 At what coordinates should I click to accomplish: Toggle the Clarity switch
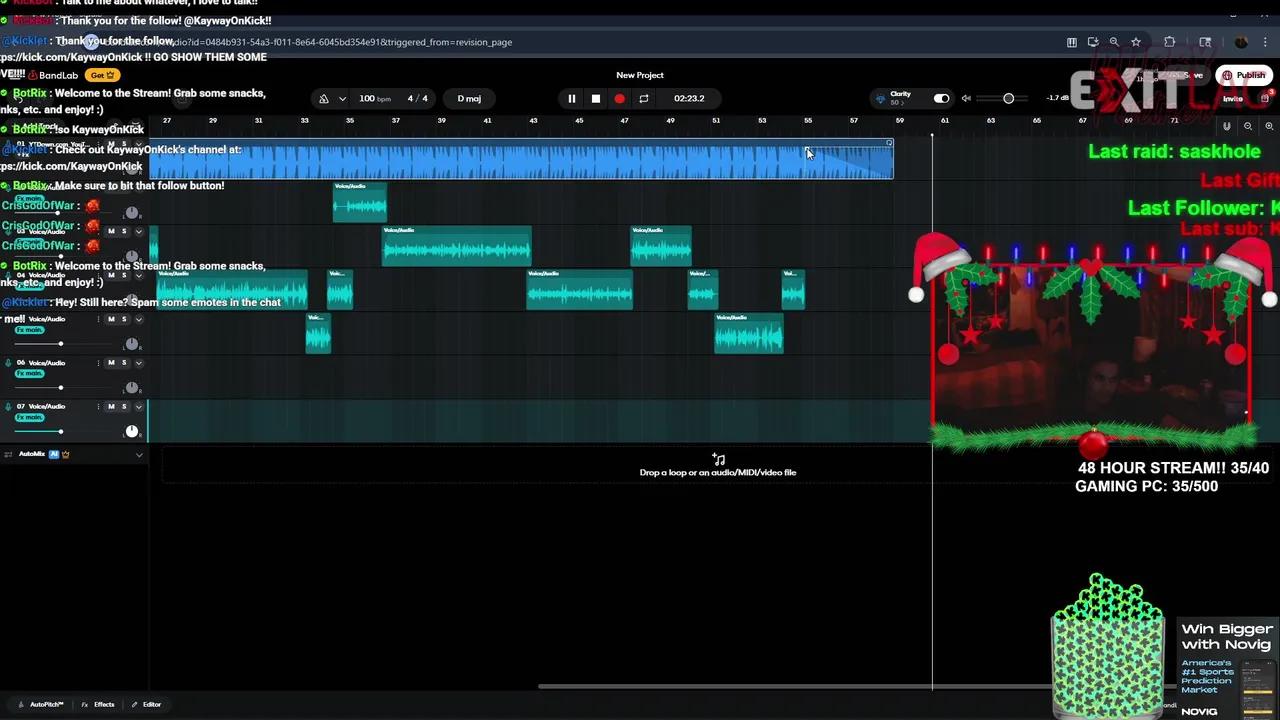(941, 98)
